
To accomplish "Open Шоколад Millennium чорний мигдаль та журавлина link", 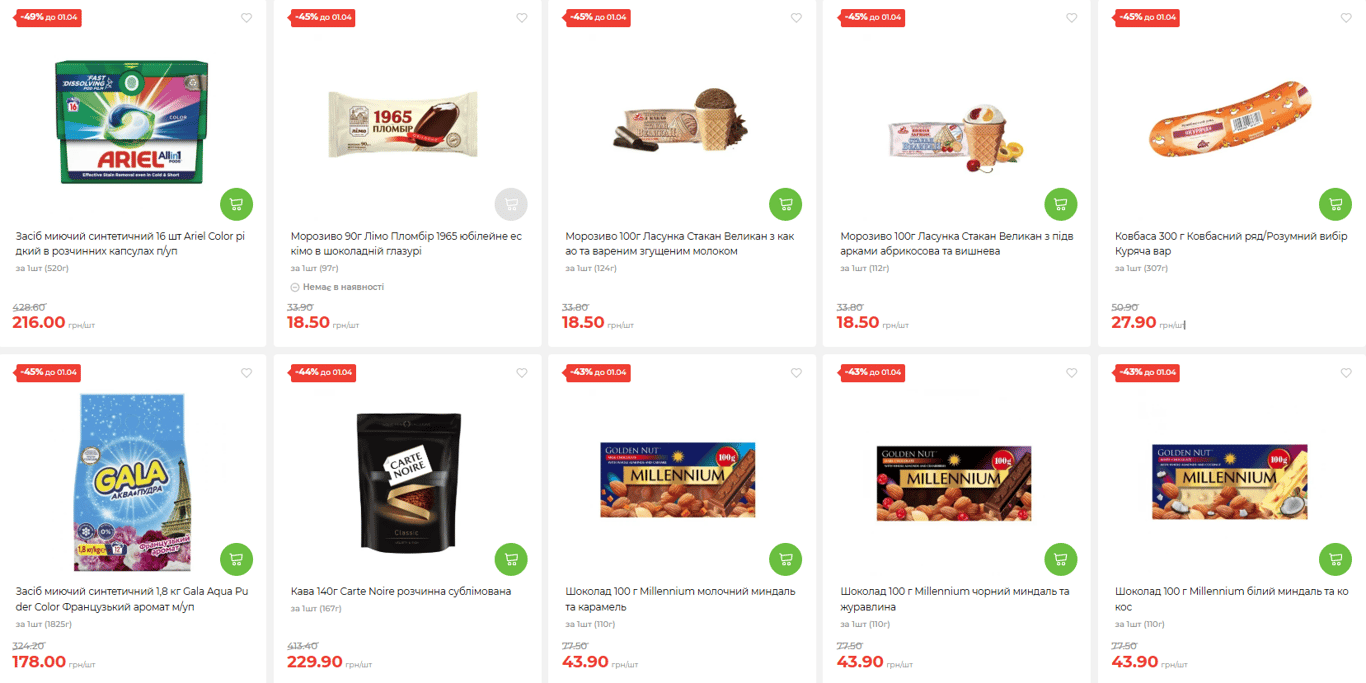I will [955, 599].
